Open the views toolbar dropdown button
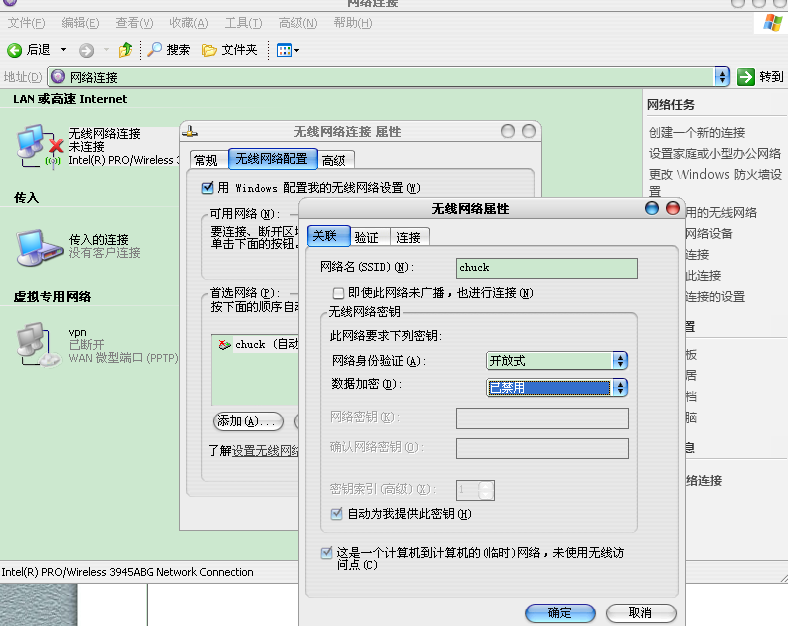 (x=288, y=50)
